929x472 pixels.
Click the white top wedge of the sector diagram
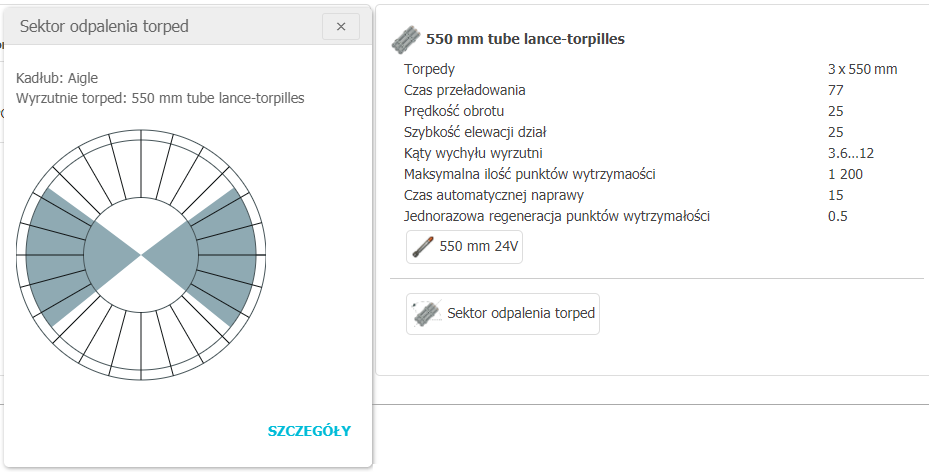[143, 200]
